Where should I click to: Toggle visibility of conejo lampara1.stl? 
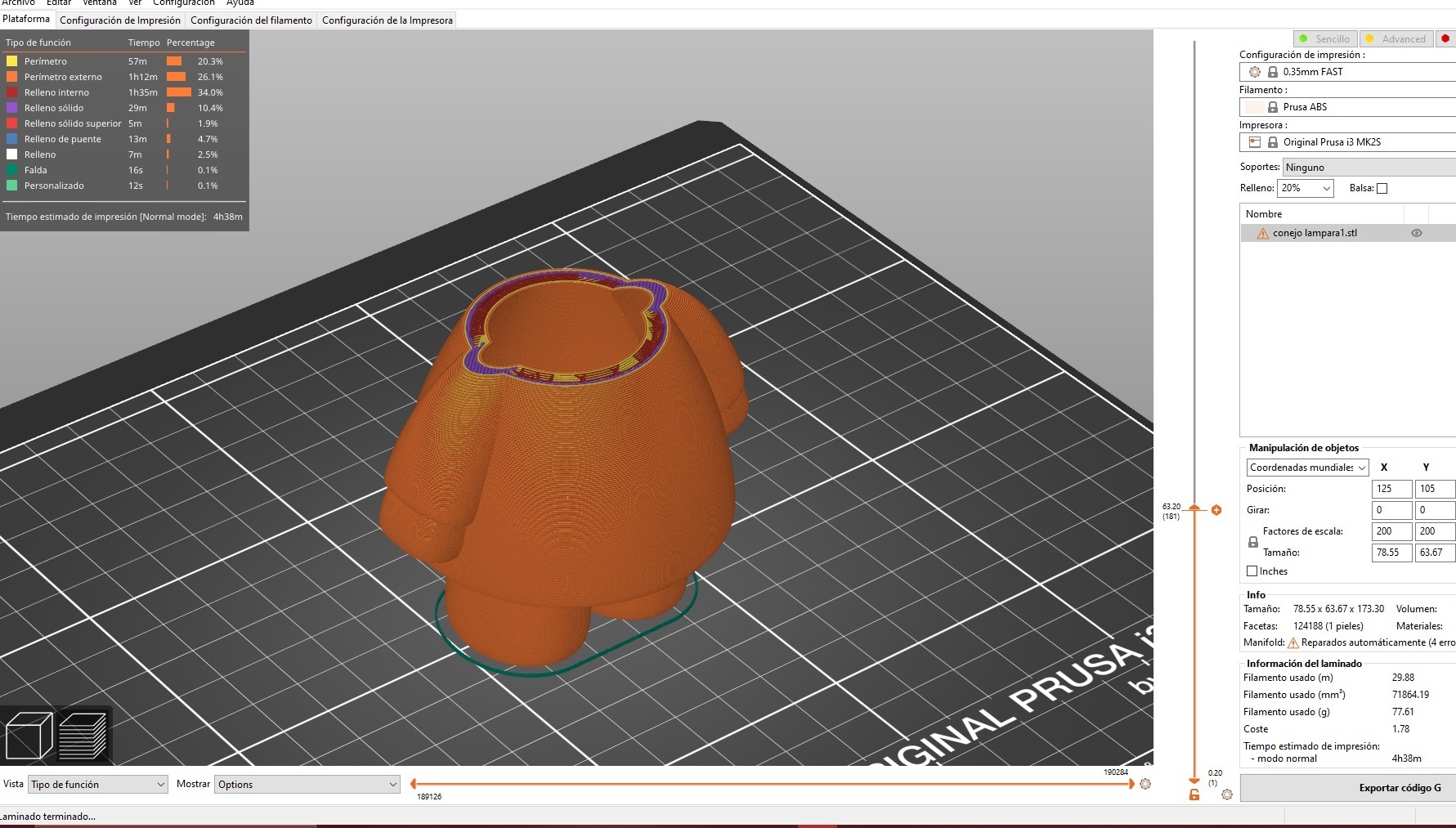1417,233
